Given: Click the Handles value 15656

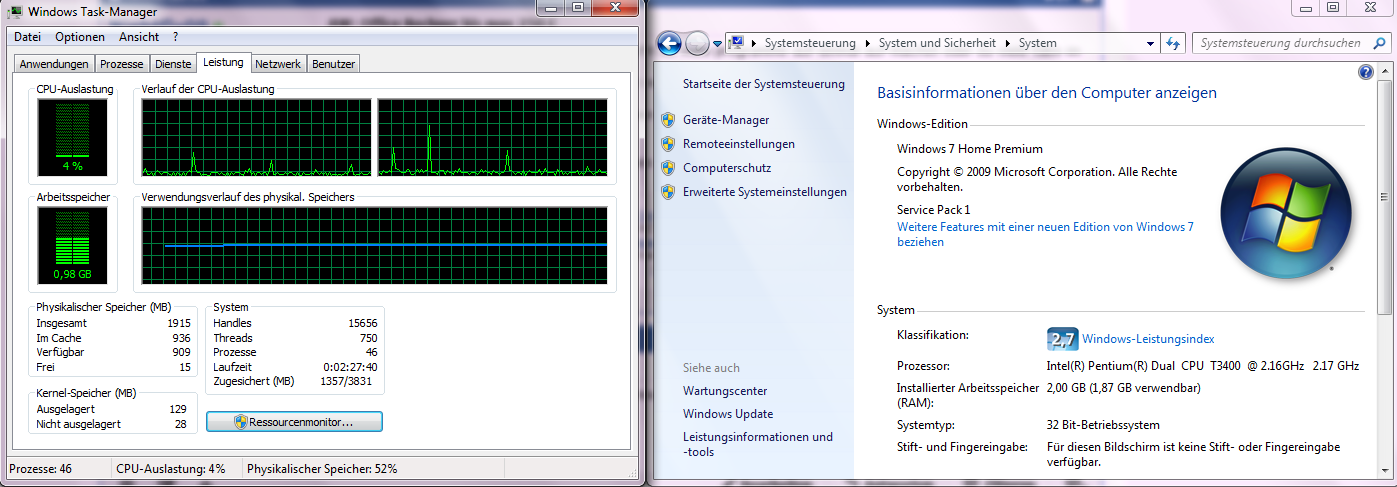Looking at the screenshot, I should click(x=362, y=323).
